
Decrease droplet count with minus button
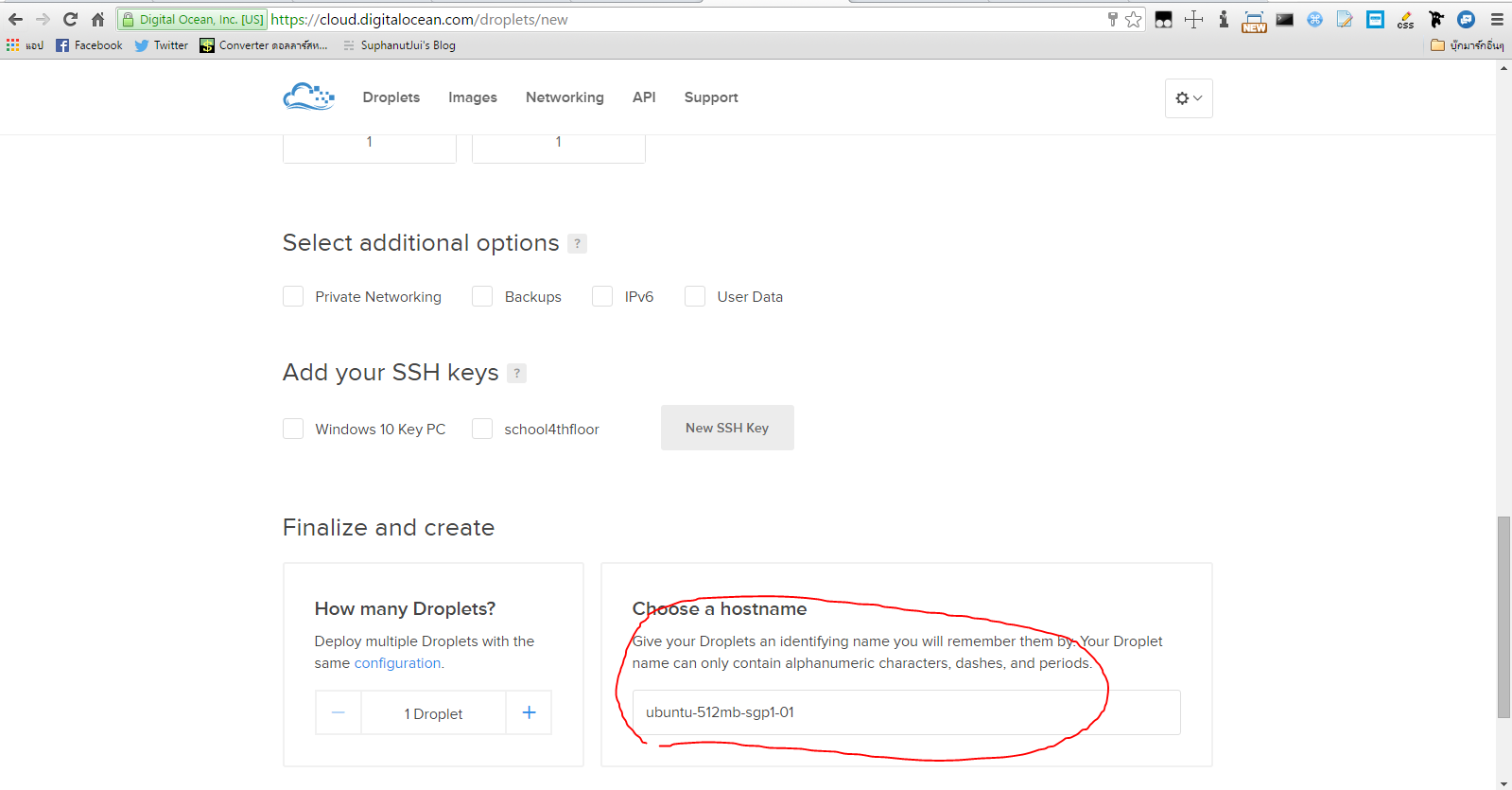pos(339,712)
